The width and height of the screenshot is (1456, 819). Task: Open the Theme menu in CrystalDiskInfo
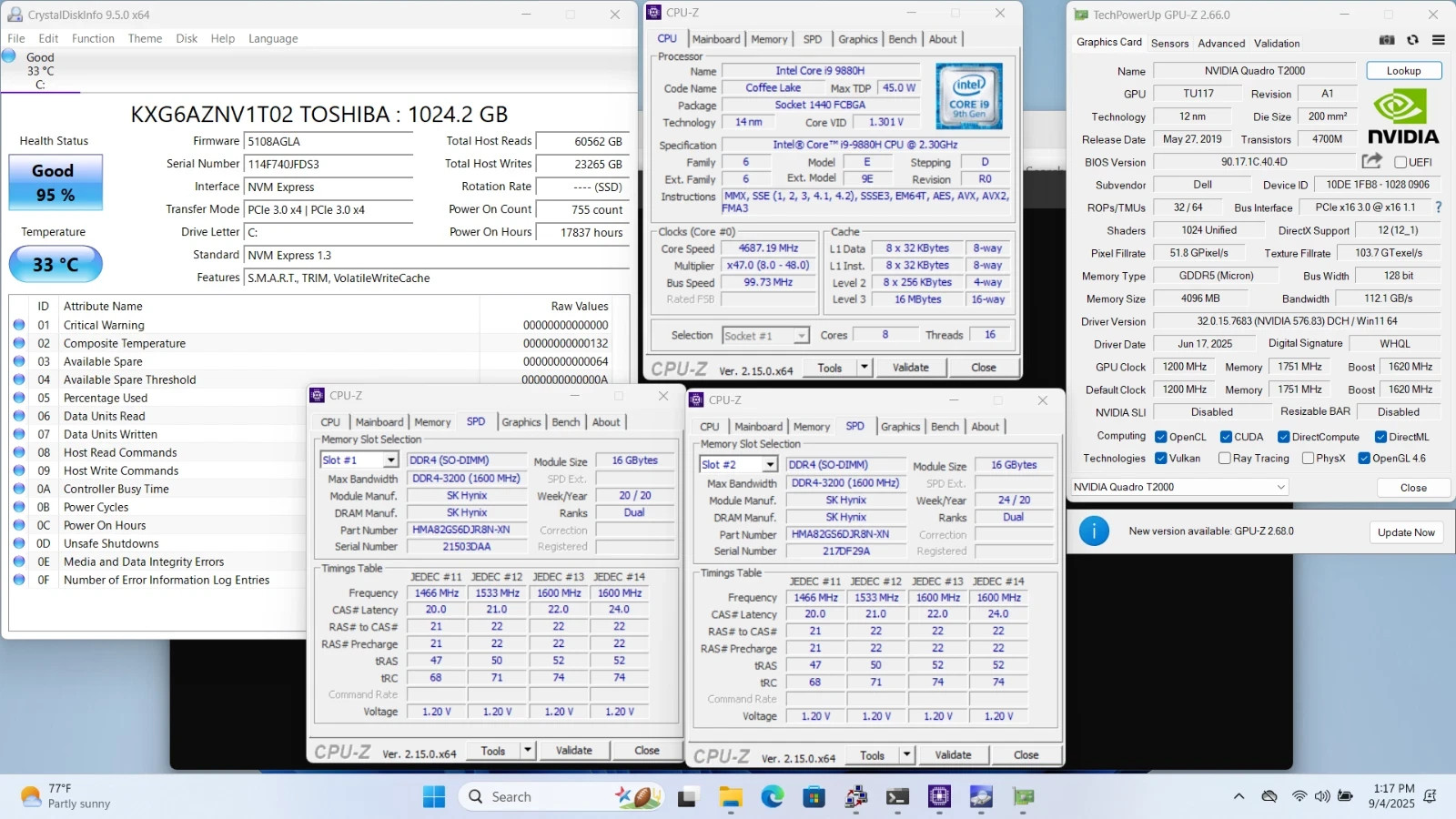tap(145, 38)
